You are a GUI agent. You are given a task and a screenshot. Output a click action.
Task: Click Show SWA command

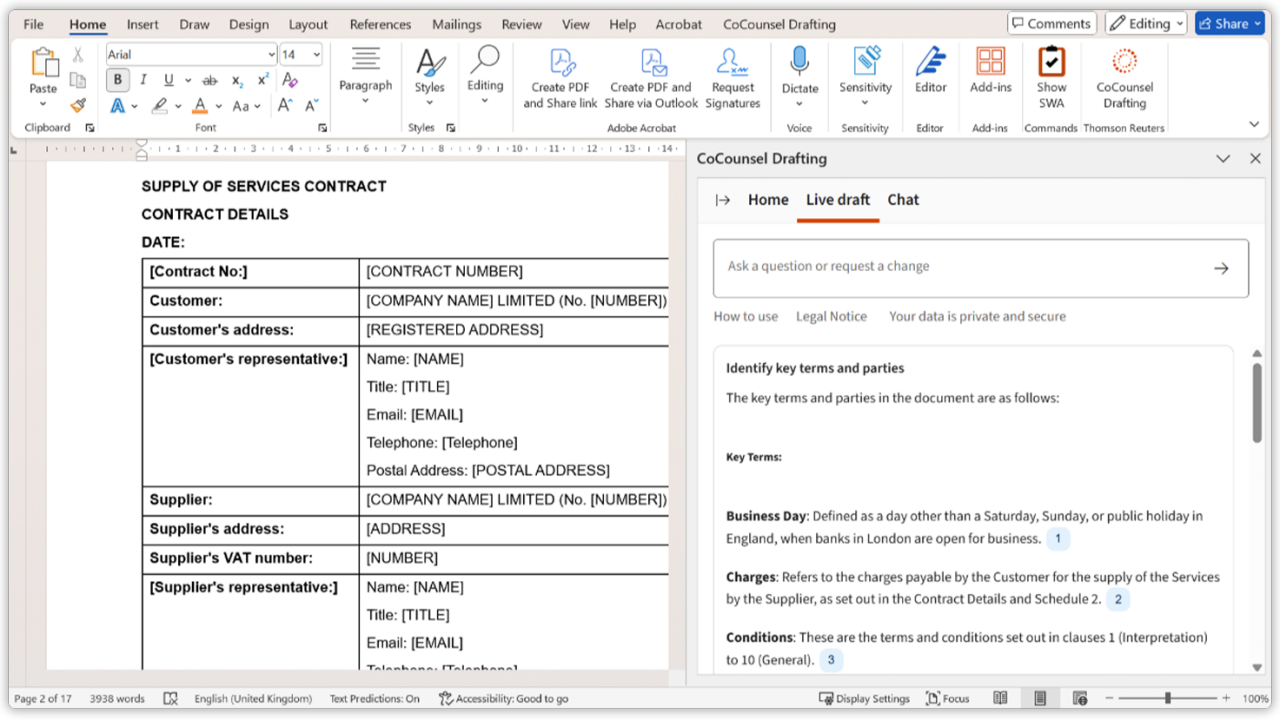[1051, 78]
